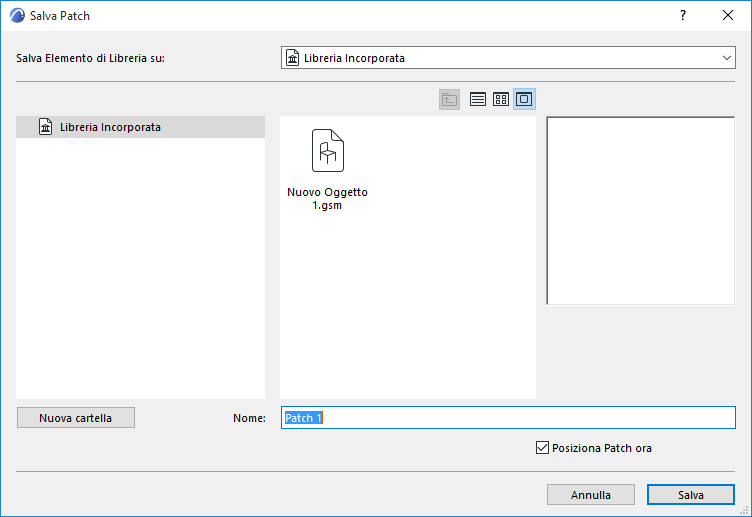Select the large icons view button
This screenshot has height=517, width=752.
[x=524, y=99]
